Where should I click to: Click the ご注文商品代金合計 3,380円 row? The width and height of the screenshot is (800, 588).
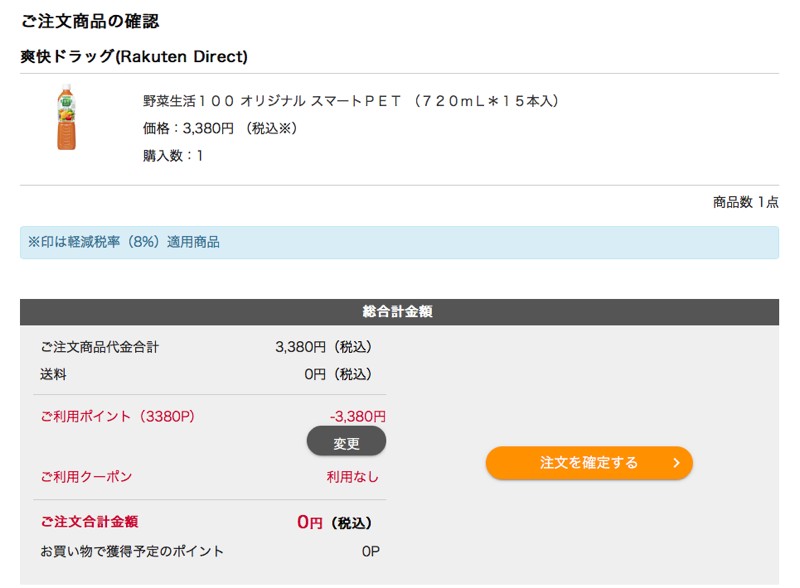pyautogui.click(x=206, y=347)
